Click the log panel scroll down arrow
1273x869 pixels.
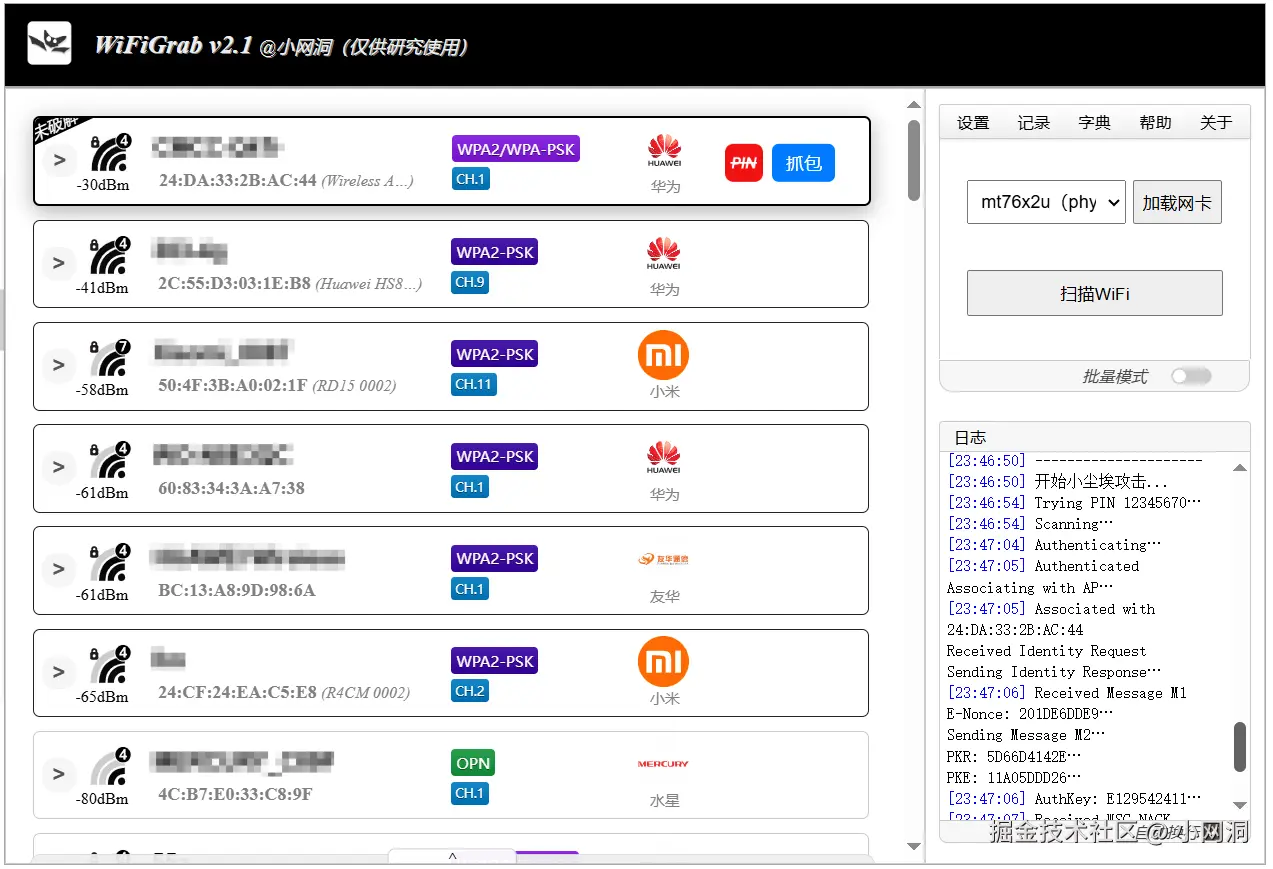(1240, 805)
